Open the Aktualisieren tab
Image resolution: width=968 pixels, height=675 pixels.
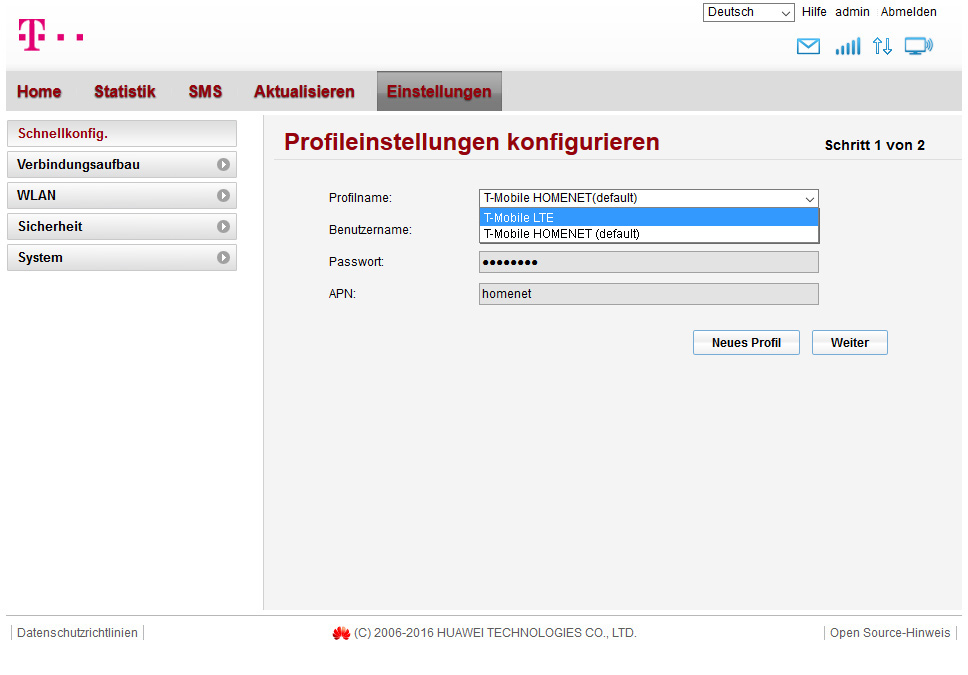(304, 91)
